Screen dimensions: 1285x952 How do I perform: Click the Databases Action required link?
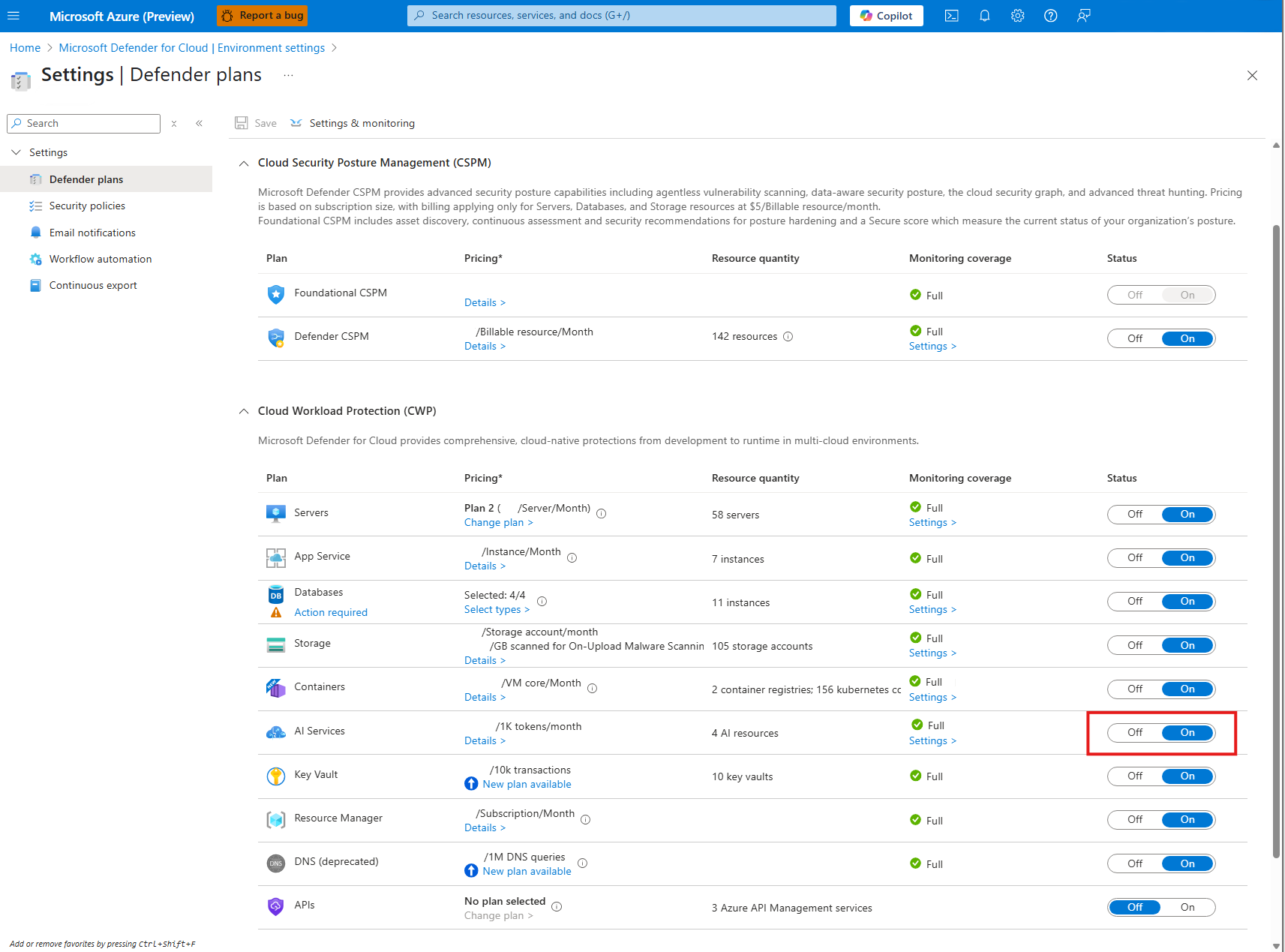point(331,612)
